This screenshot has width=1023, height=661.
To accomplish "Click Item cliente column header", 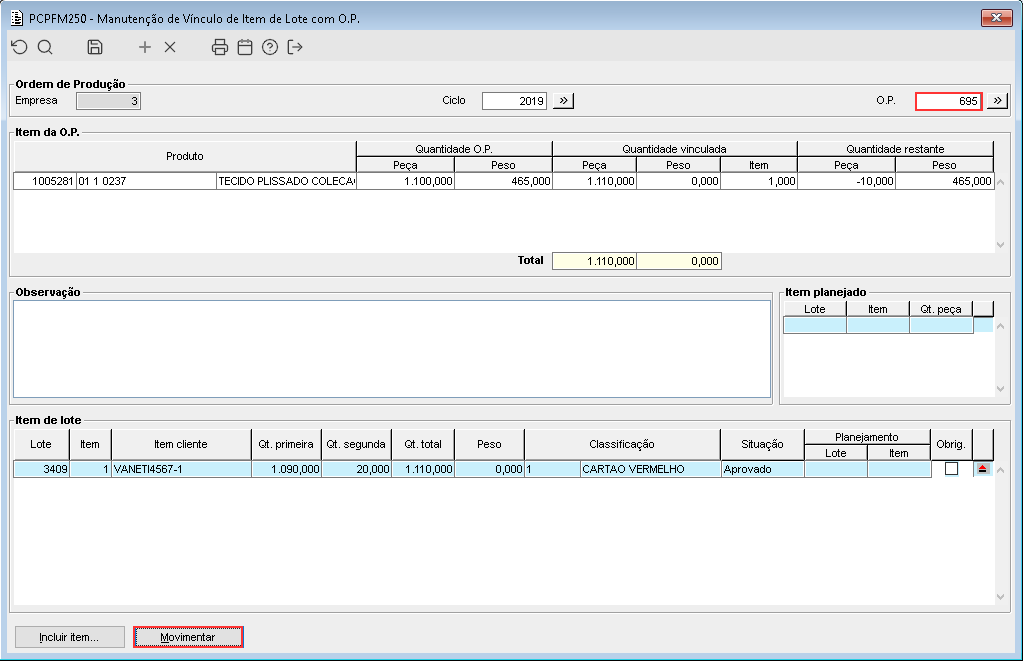I will pyautogui.click(x=181, y=444).
